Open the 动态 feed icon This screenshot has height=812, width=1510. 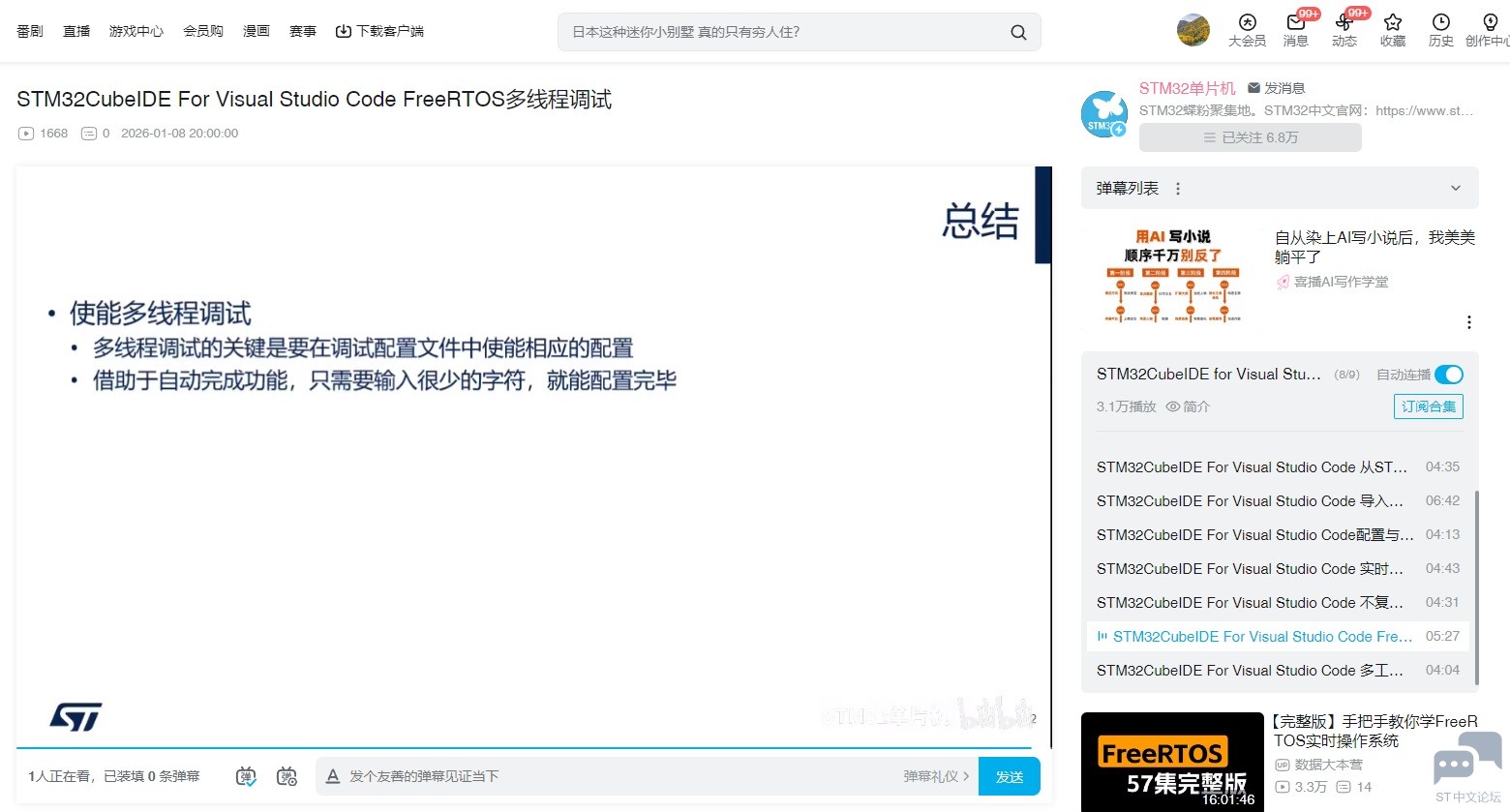click(x=1344, y=23)
